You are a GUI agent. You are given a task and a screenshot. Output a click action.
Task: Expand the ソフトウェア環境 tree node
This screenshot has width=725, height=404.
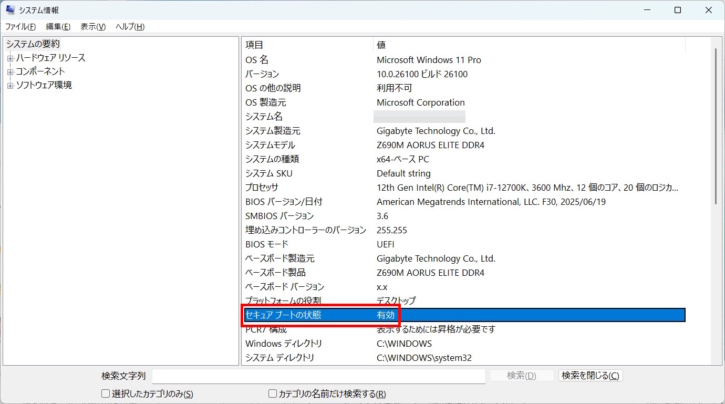click(x=10, y=86)
